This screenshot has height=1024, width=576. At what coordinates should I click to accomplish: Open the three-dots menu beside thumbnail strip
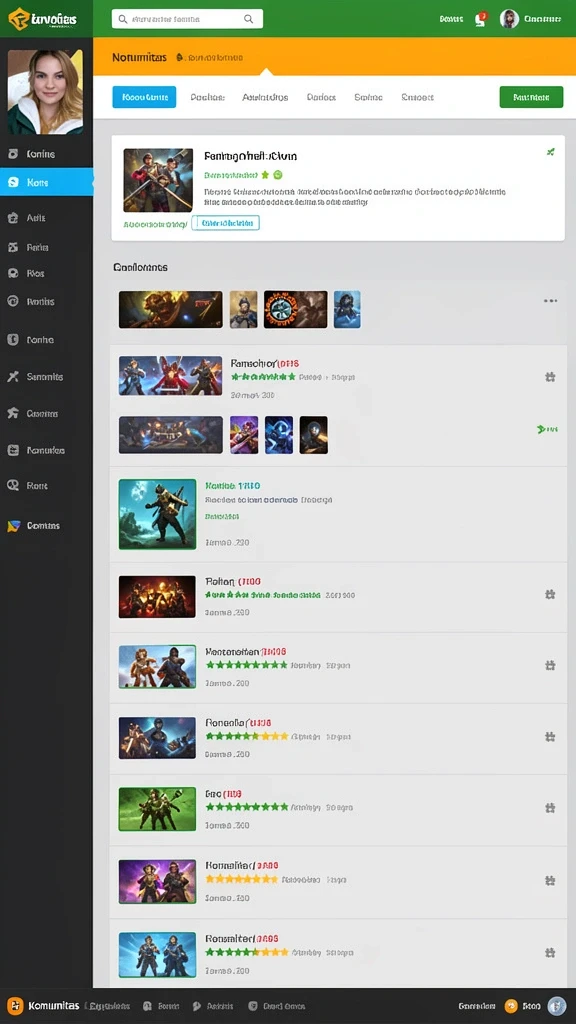(x=551, y=301)
